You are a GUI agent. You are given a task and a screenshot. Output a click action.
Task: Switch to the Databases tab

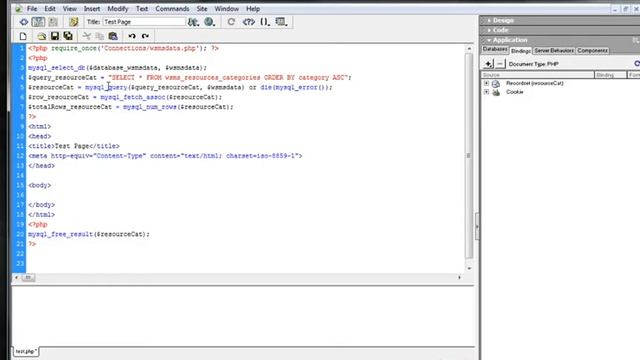(495, 50)
